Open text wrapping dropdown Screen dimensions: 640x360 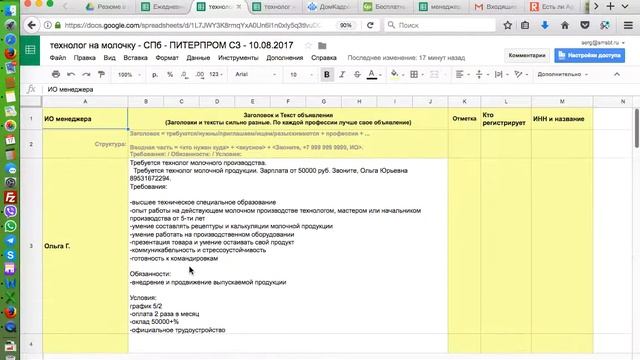click(501, 74)
